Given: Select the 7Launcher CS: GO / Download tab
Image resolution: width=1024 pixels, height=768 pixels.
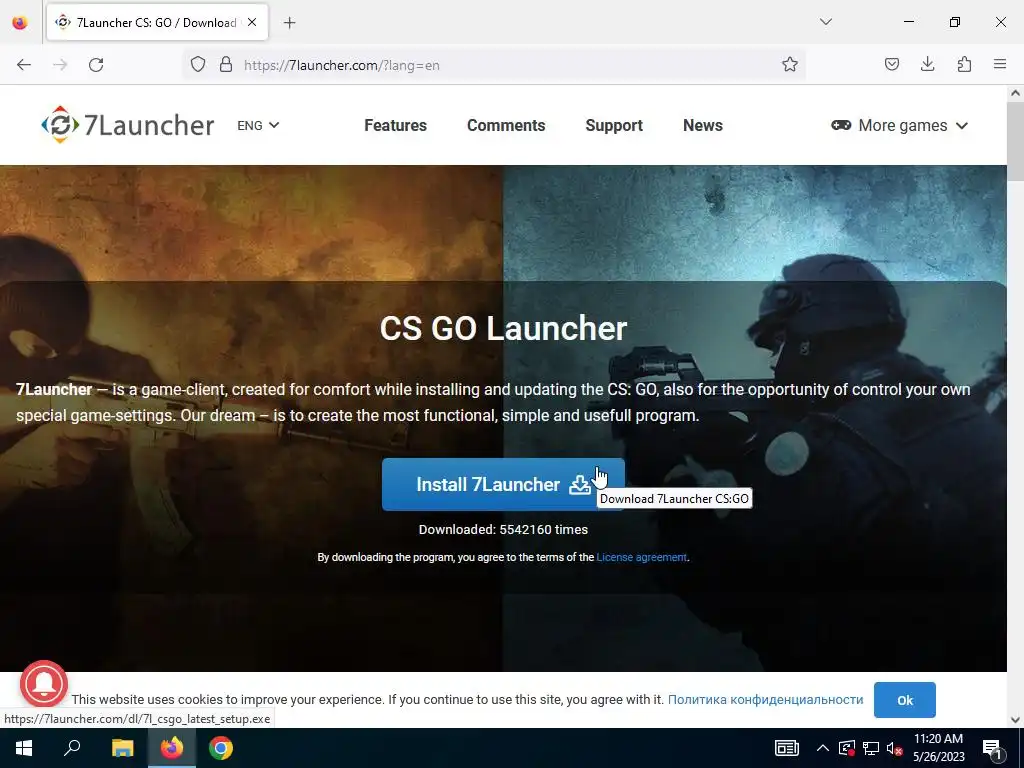Looking at the screenshot, I should [157, 23].
